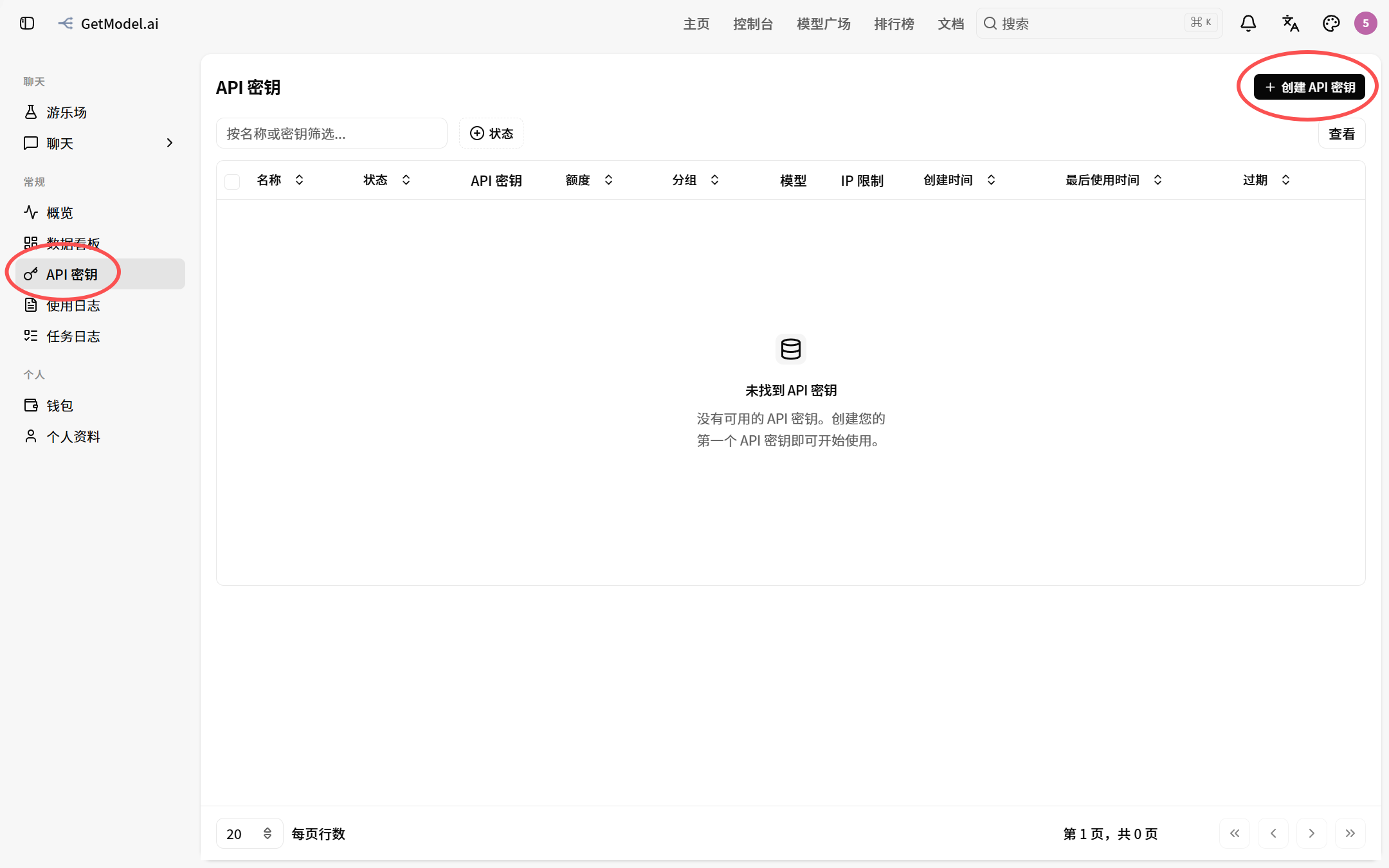Focus the name or key filter field

click(x=332, y=133)
